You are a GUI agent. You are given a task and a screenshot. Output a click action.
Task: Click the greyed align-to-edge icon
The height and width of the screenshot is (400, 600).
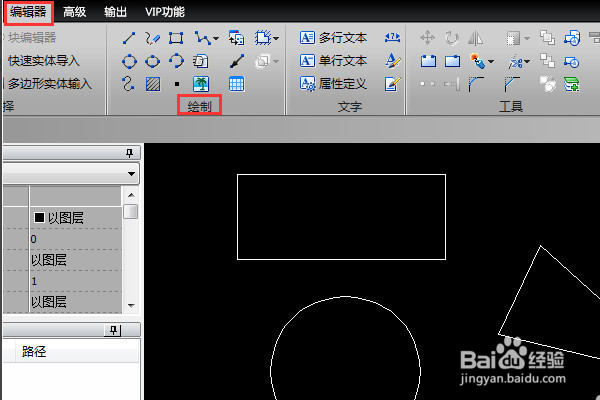tap(452, 84)
